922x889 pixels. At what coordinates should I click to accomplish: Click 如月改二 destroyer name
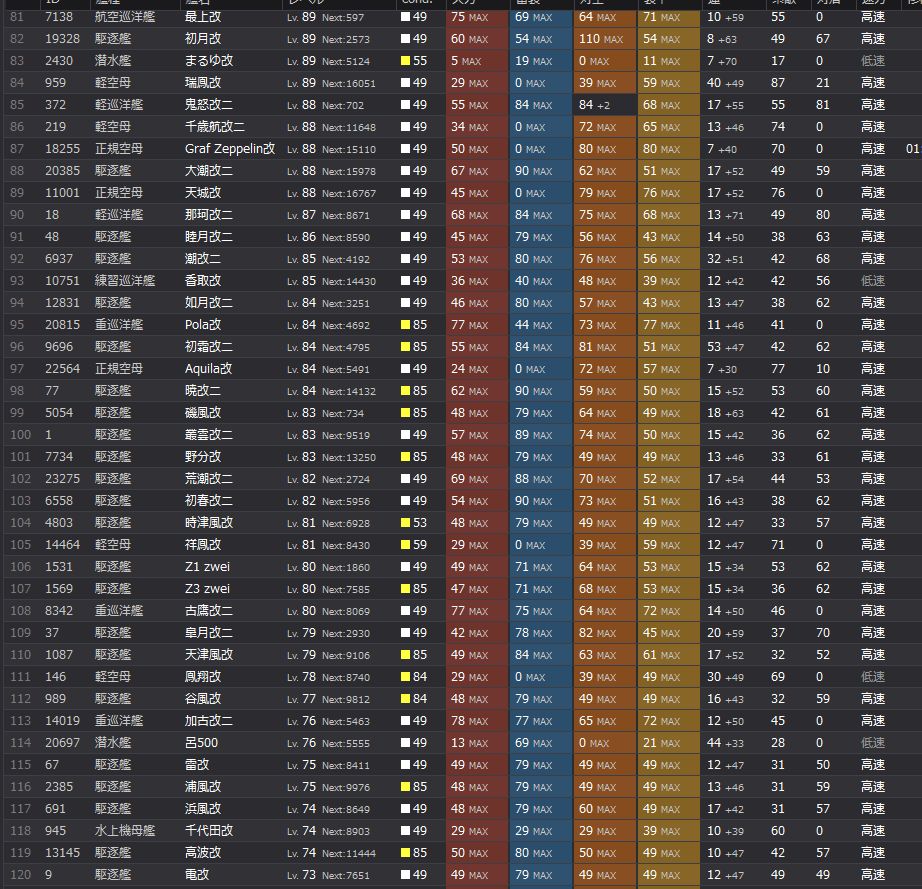click(209, 303)
